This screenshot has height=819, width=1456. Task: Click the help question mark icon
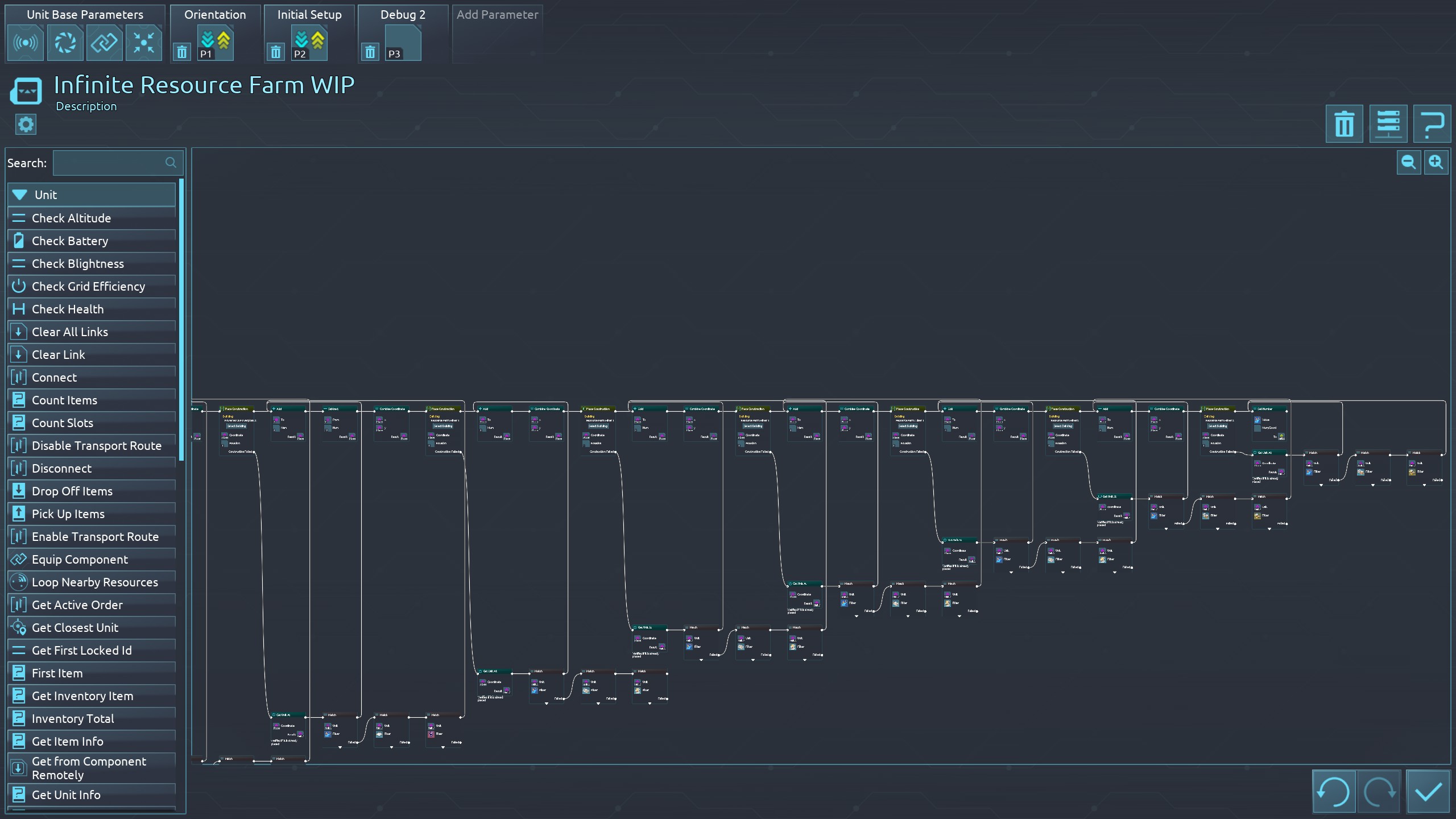(1432, 124)
